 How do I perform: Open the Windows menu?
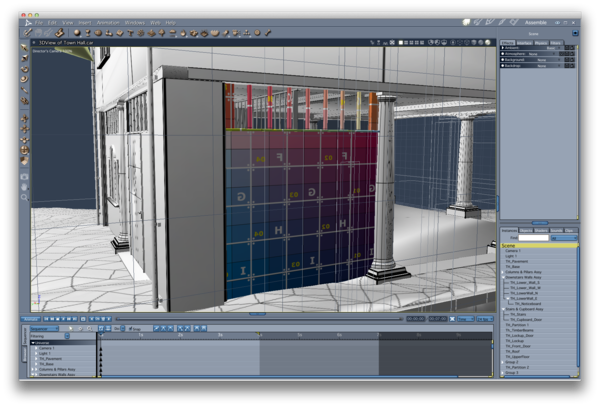click(134, 23)
